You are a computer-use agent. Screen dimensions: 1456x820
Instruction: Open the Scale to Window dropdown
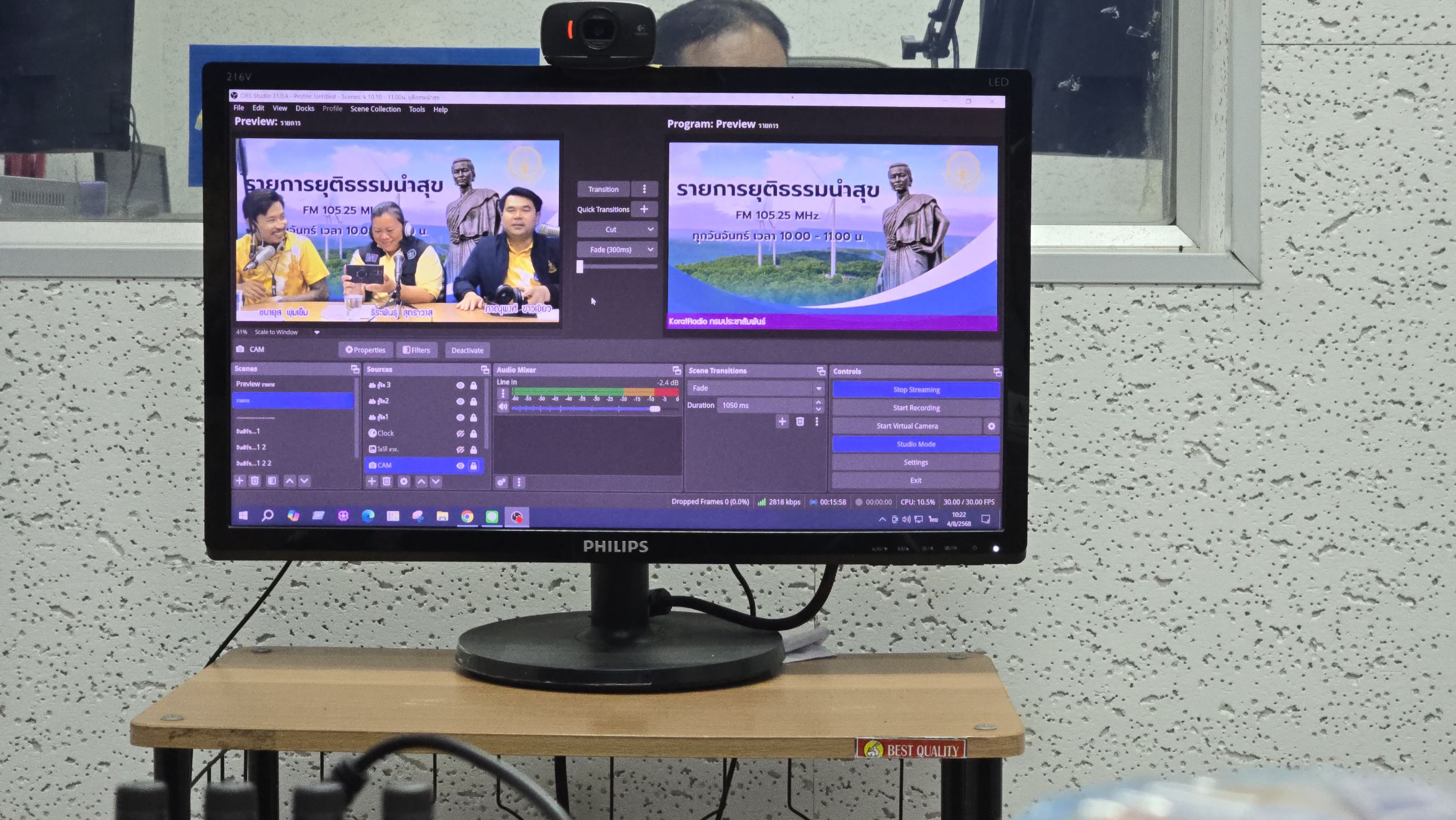pos(316,332)
